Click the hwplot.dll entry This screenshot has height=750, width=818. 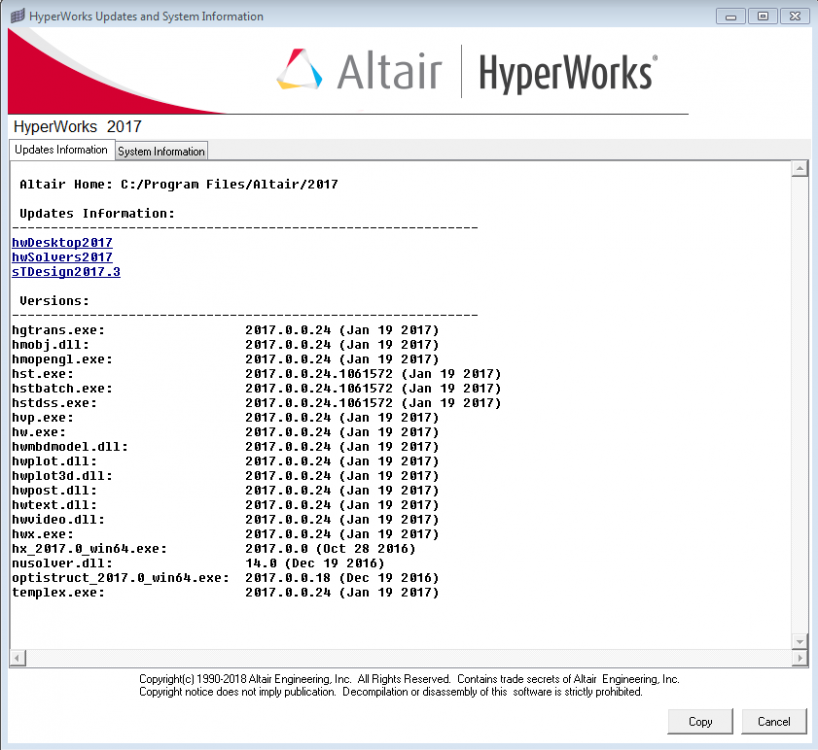pos(225,462)
